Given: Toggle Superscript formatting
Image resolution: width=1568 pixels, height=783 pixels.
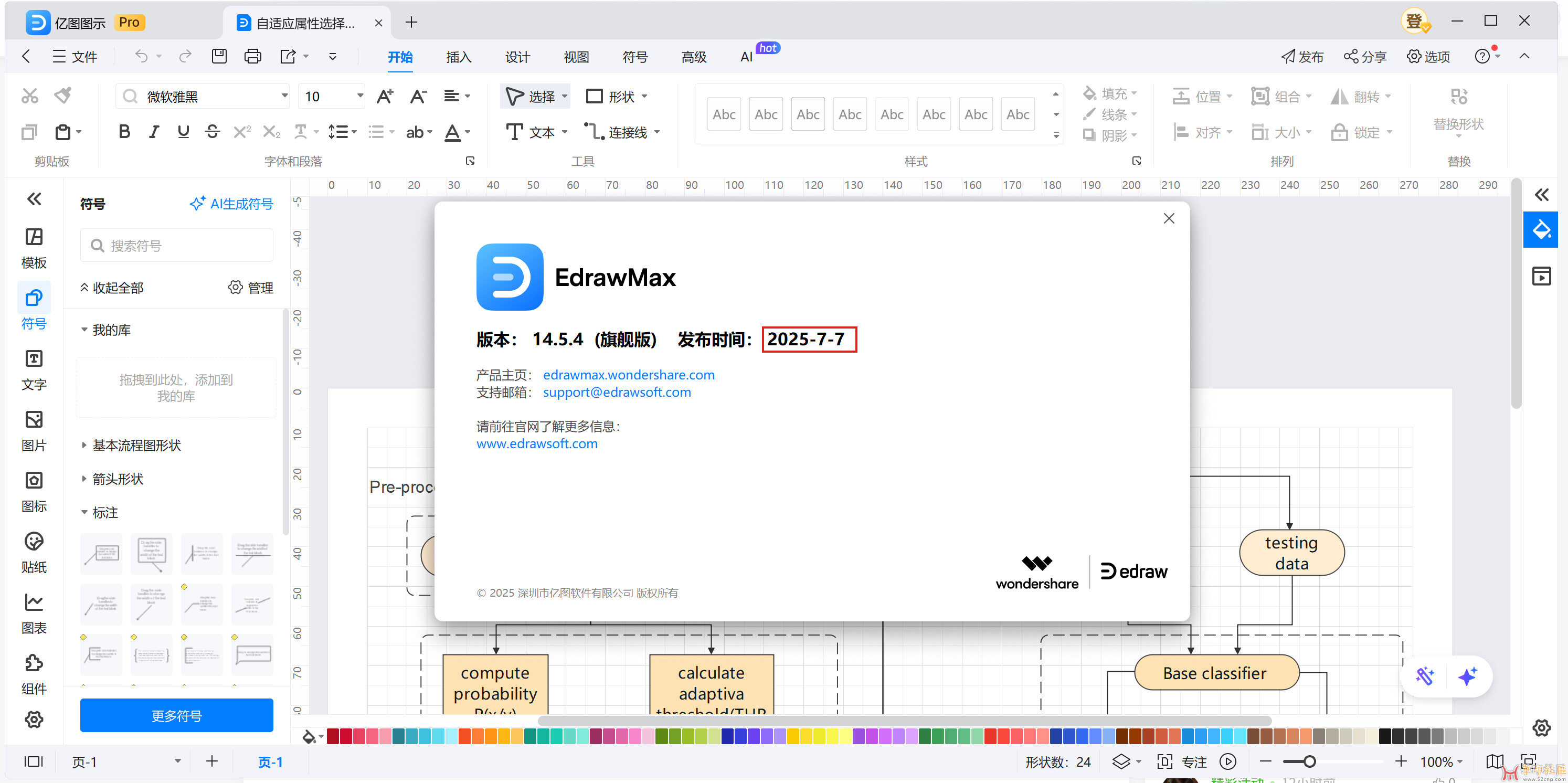Looking at the screenshot, I should [241, 132].
